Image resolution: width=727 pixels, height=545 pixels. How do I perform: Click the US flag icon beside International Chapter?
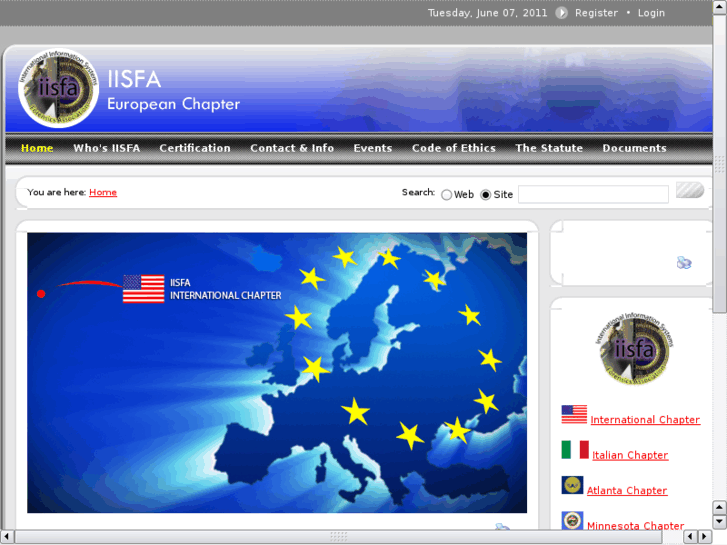point(574,414)
